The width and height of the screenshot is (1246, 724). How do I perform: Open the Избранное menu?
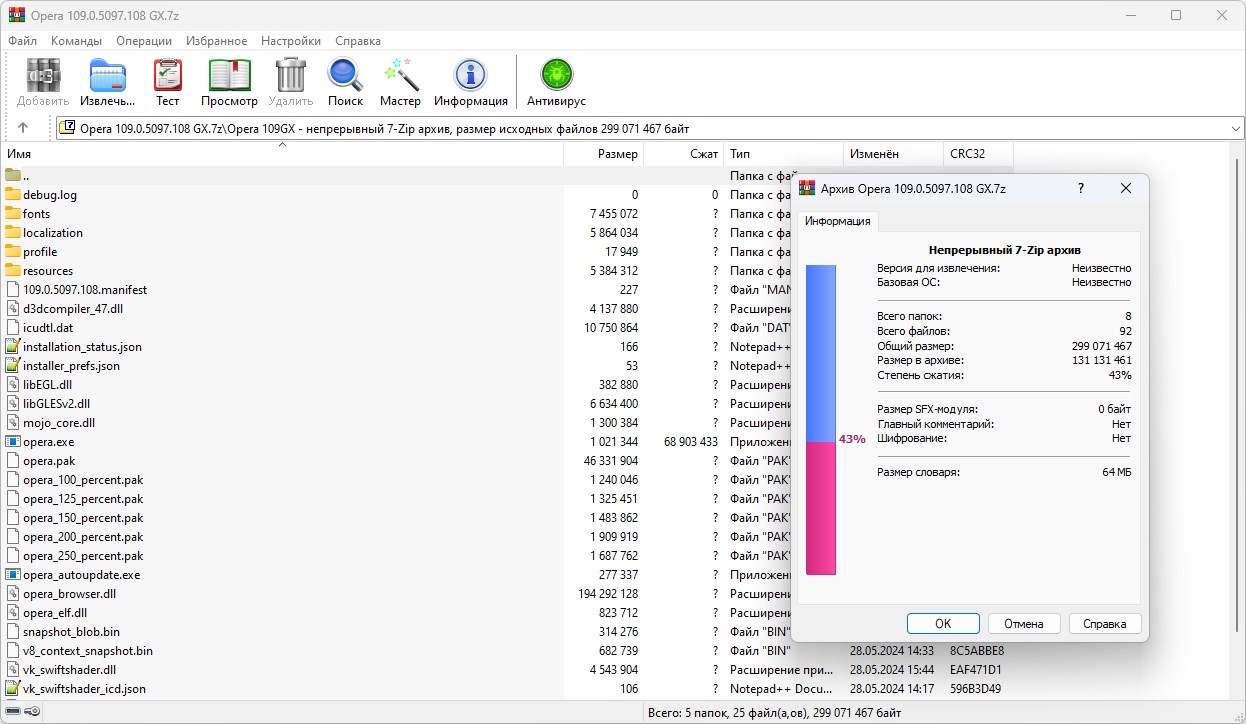point(216,41)
